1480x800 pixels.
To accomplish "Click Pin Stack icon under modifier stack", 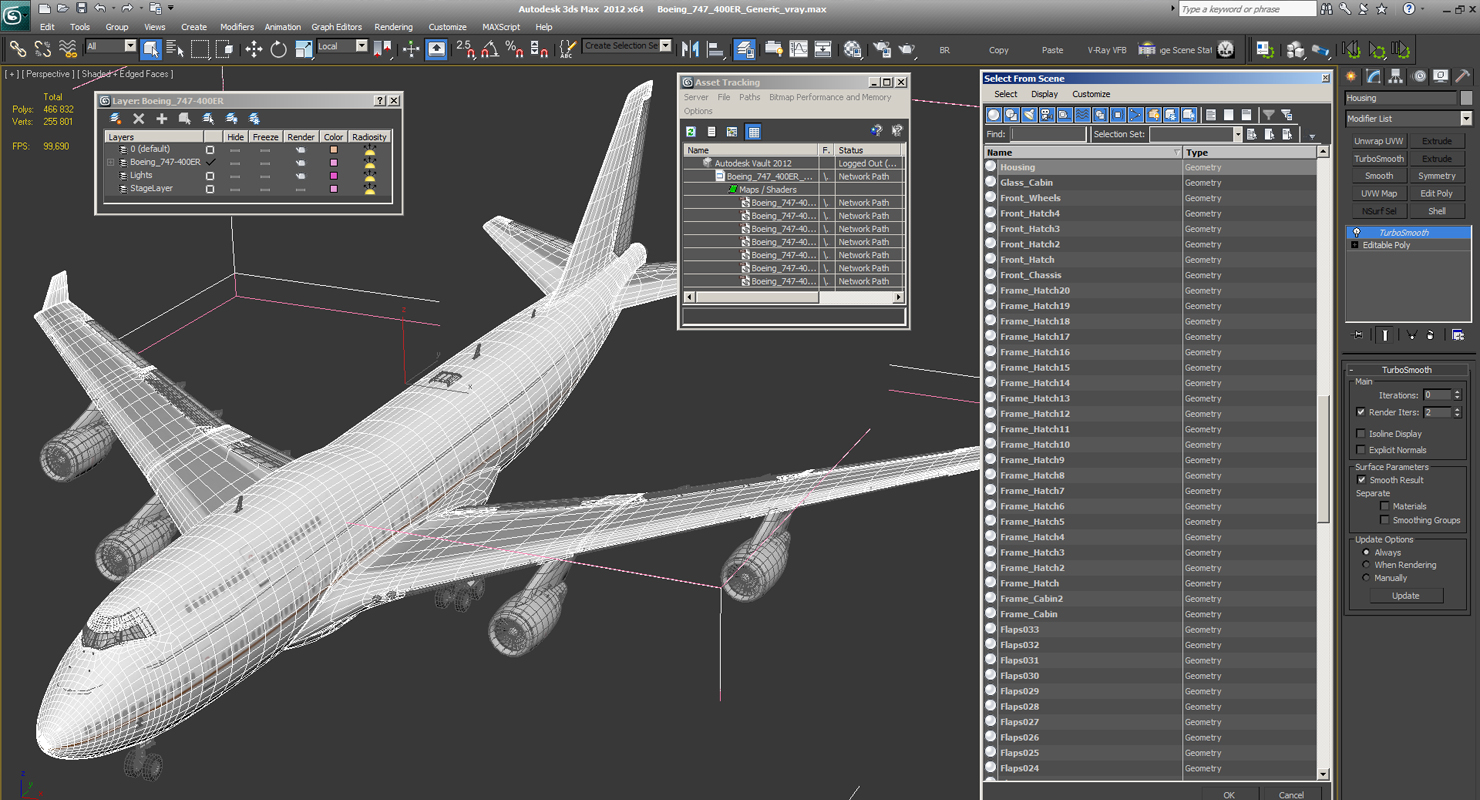I will (1358, 335).
